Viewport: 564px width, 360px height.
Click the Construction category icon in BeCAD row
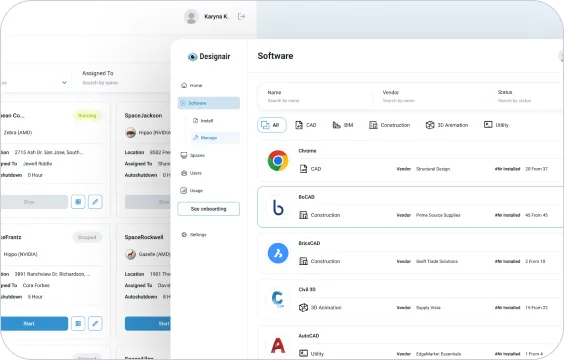pyautogui.click(x=303, y=215)
